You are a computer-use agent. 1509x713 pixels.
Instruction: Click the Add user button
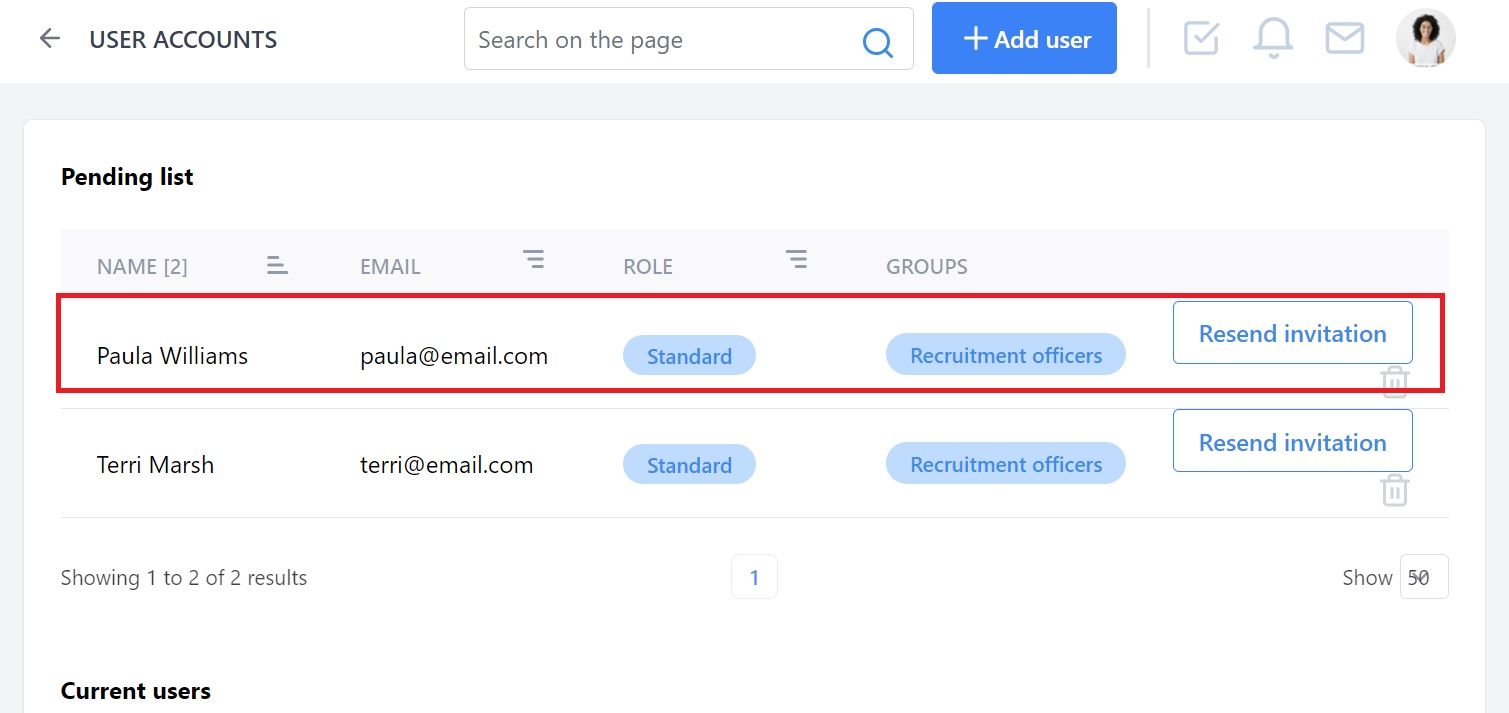tap(1024, 38)
